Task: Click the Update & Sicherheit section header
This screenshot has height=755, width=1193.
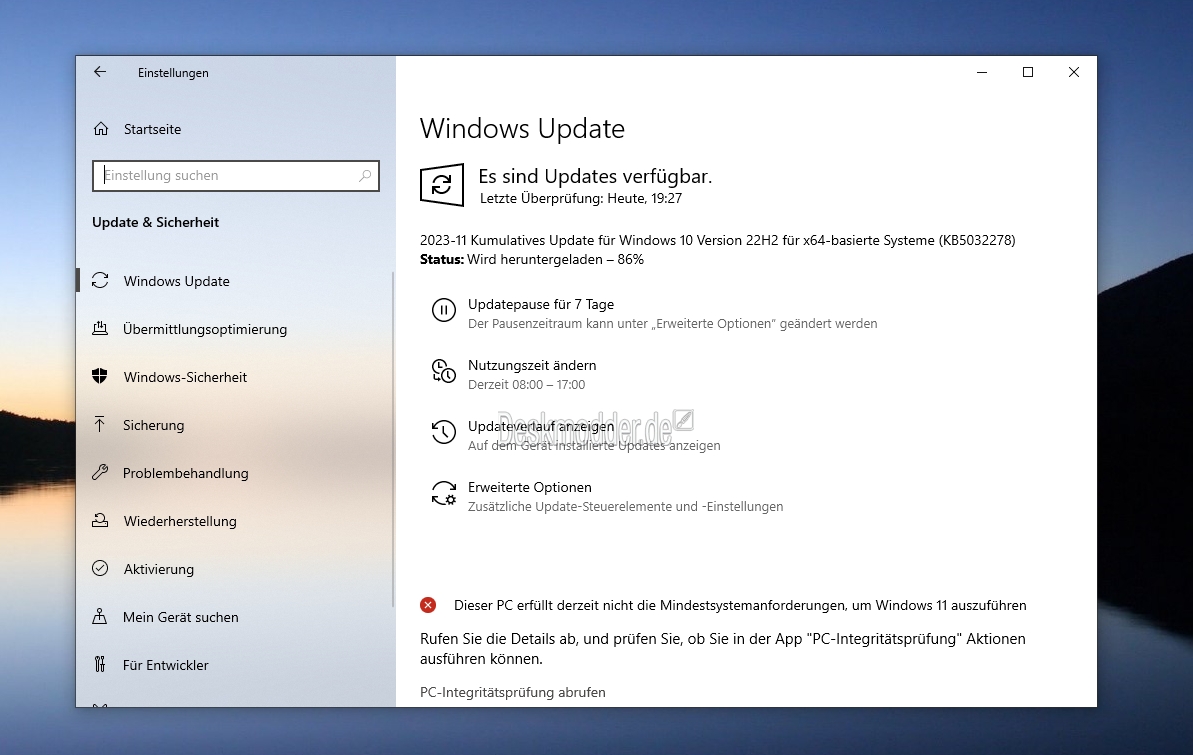Action: 155,222
